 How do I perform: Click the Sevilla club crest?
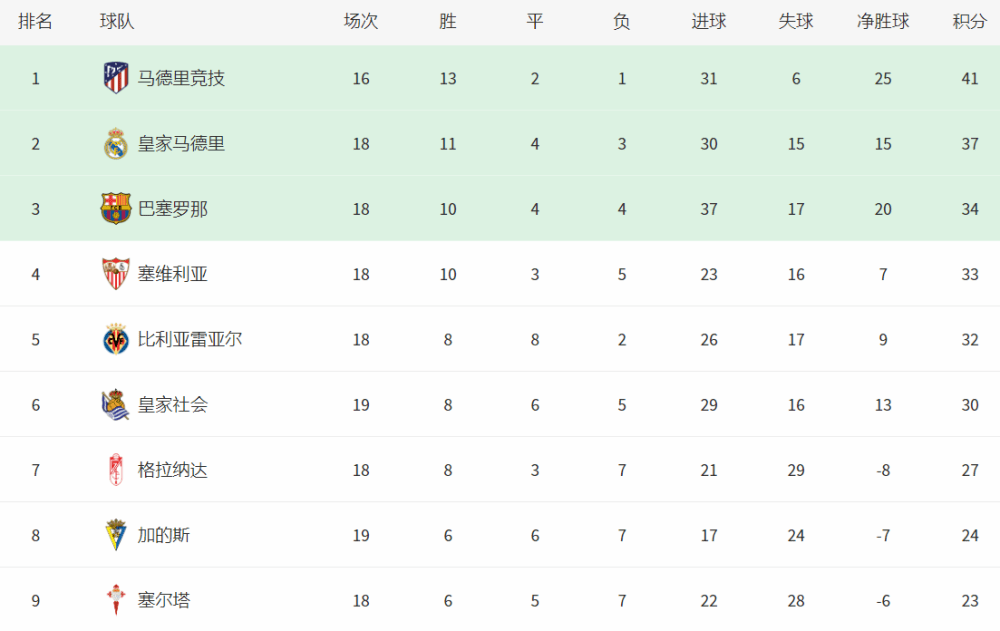[116, 274]
